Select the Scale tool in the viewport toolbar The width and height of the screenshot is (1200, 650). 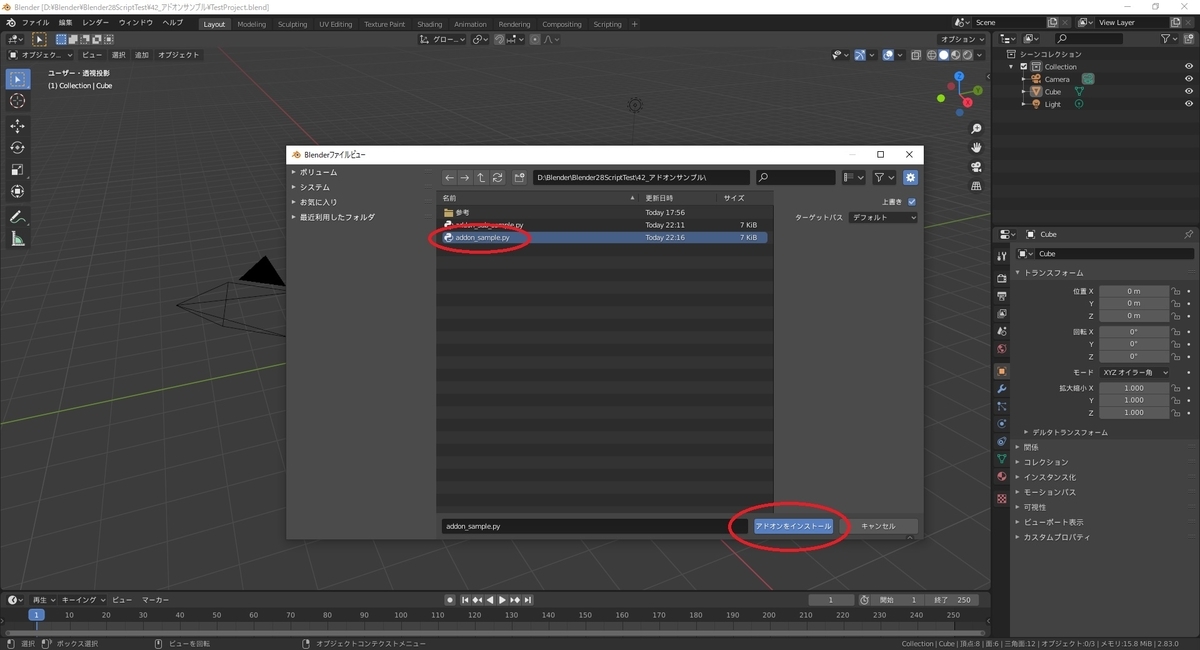[17, 170]
